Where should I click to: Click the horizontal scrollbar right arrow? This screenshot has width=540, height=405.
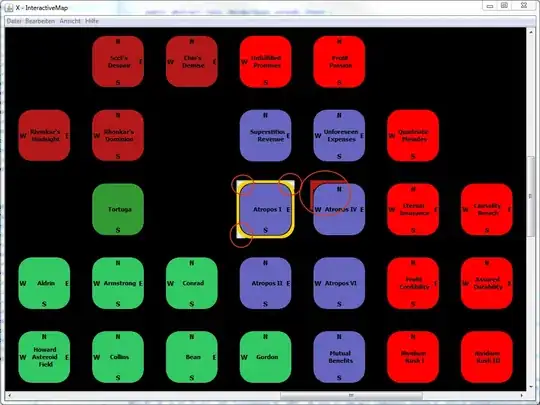[x=522, y=395]
